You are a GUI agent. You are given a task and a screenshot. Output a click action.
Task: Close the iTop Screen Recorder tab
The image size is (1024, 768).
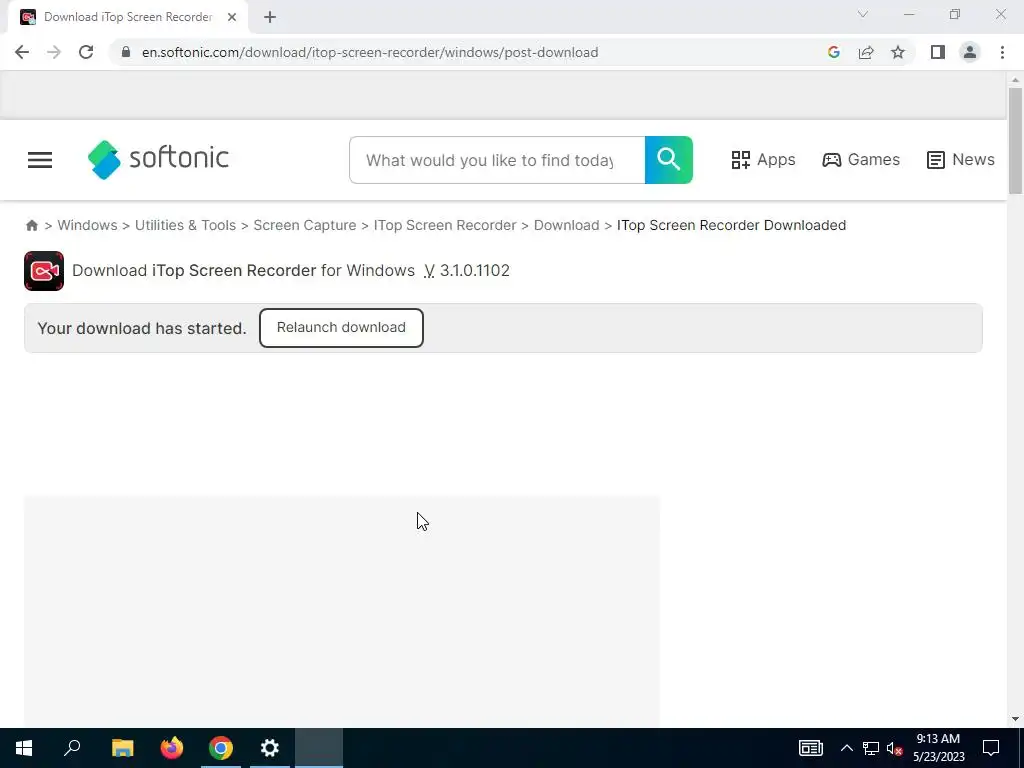[x=232, y=18]
